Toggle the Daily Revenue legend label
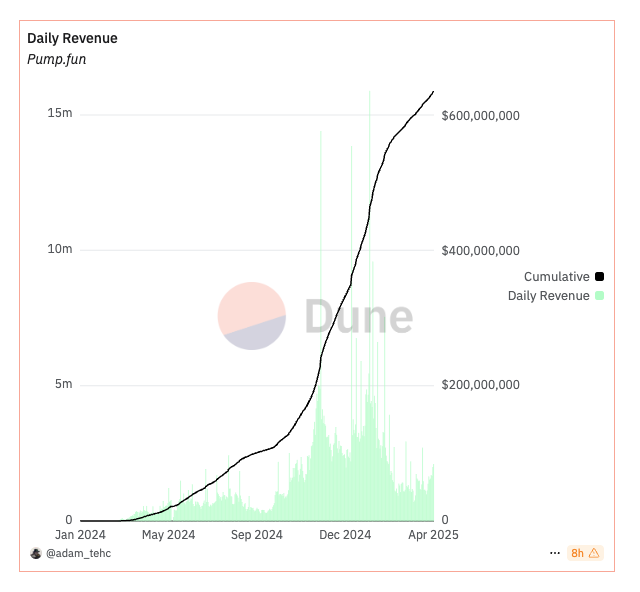This screenshot has width=640, height=592. (x=548, y=296)
